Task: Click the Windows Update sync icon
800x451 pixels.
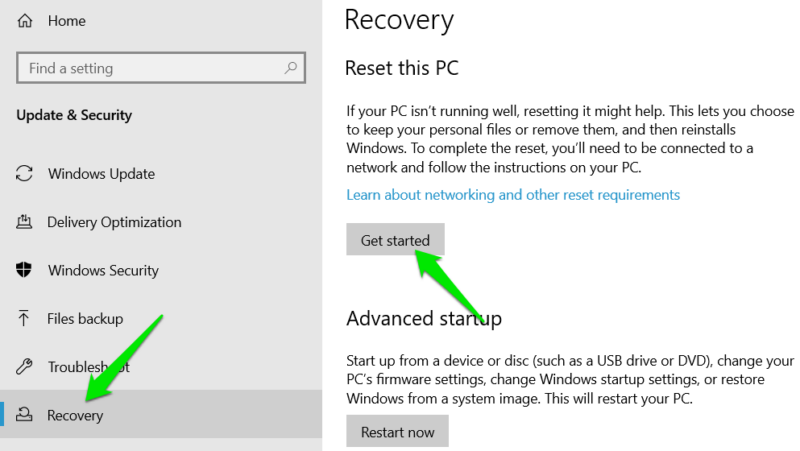Action: pos(25,174)
